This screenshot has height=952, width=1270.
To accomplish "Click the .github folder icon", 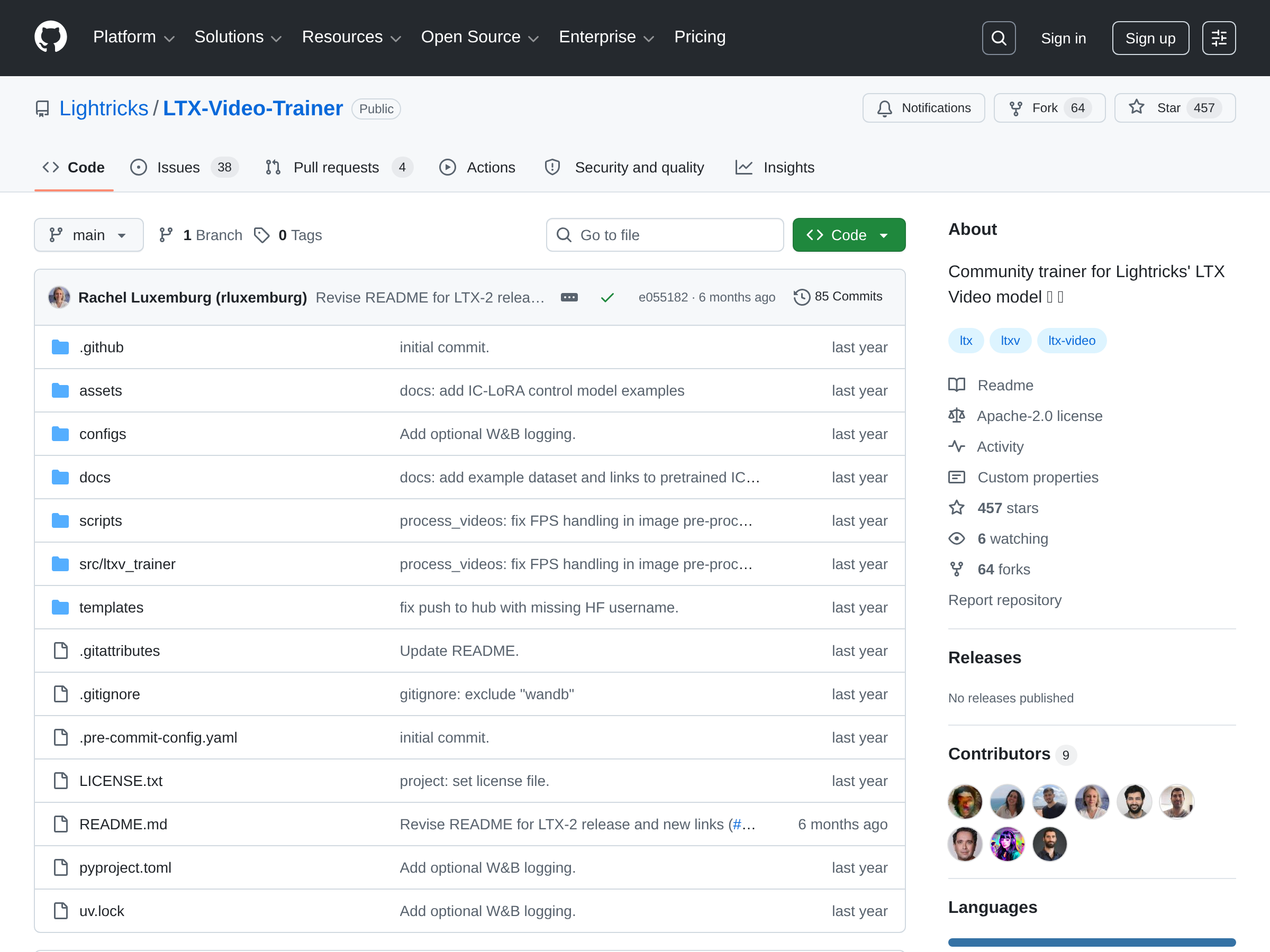I will (60, 347).
